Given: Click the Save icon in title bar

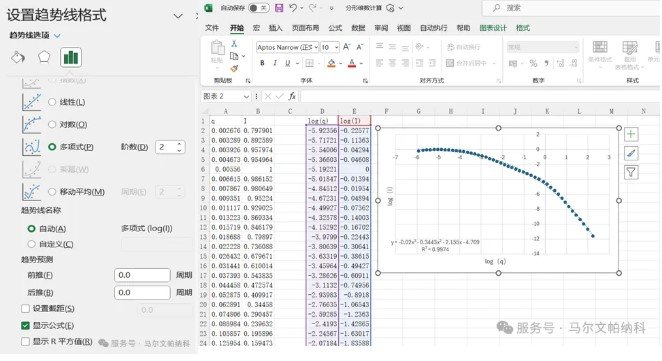Looking at the screenshot, I should pyautogui.click(x=279, y=8).
